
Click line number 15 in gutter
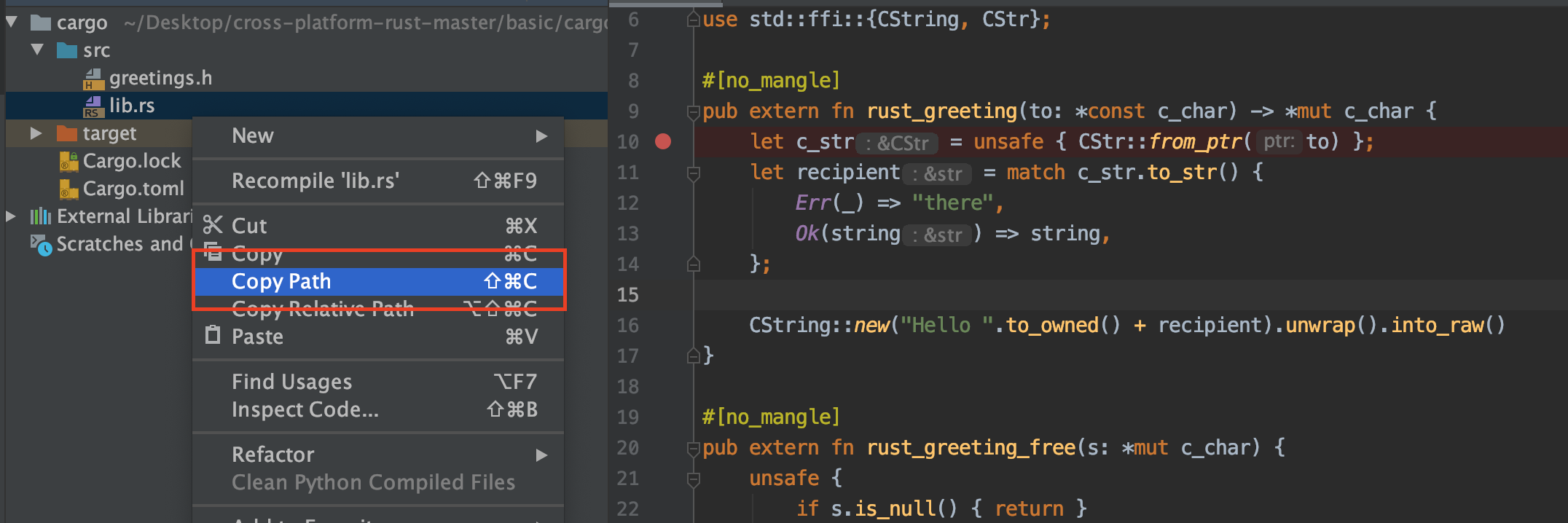coord(628,295)
